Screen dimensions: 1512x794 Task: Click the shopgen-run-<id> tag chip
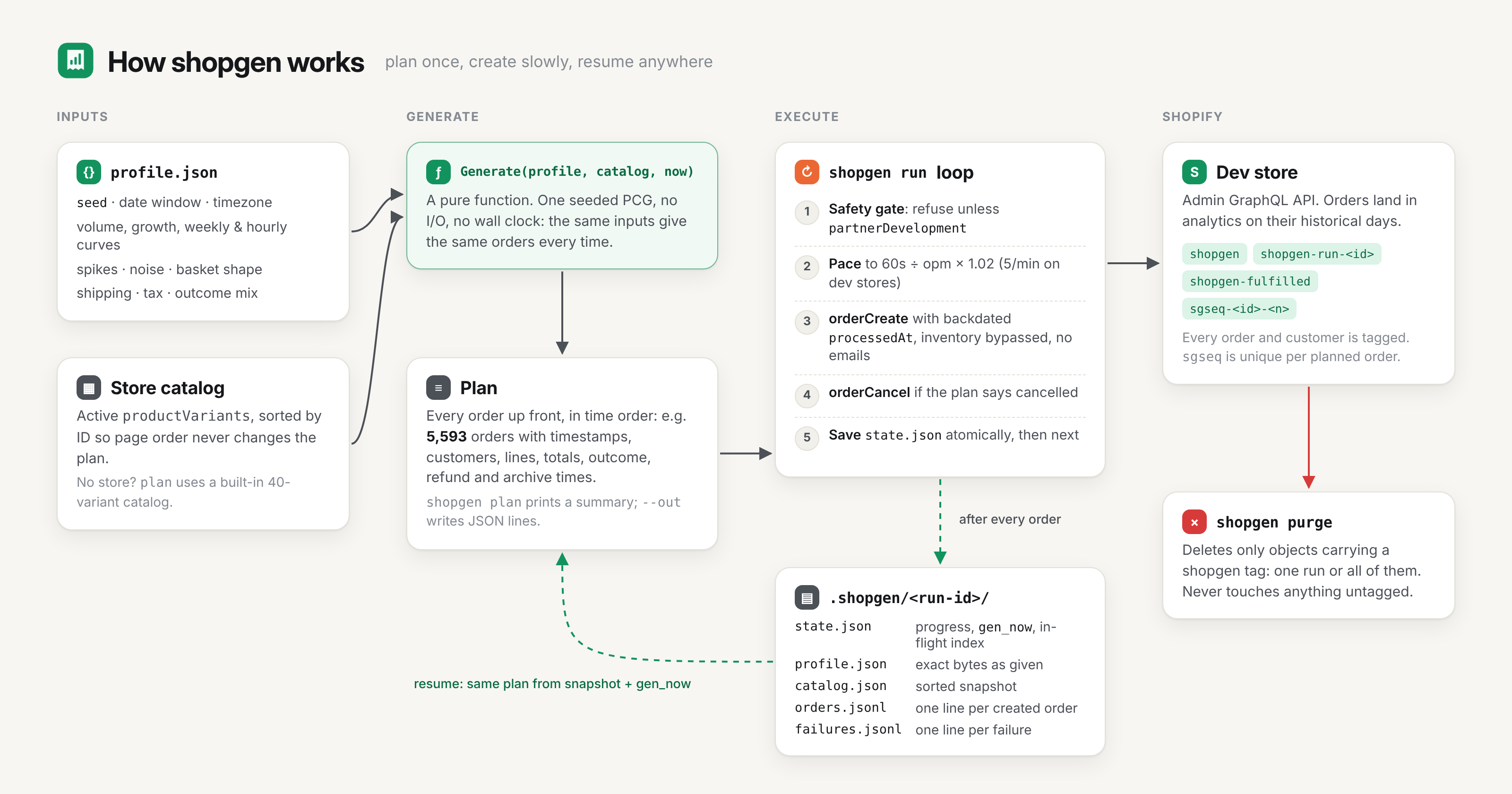(1317, 254)
